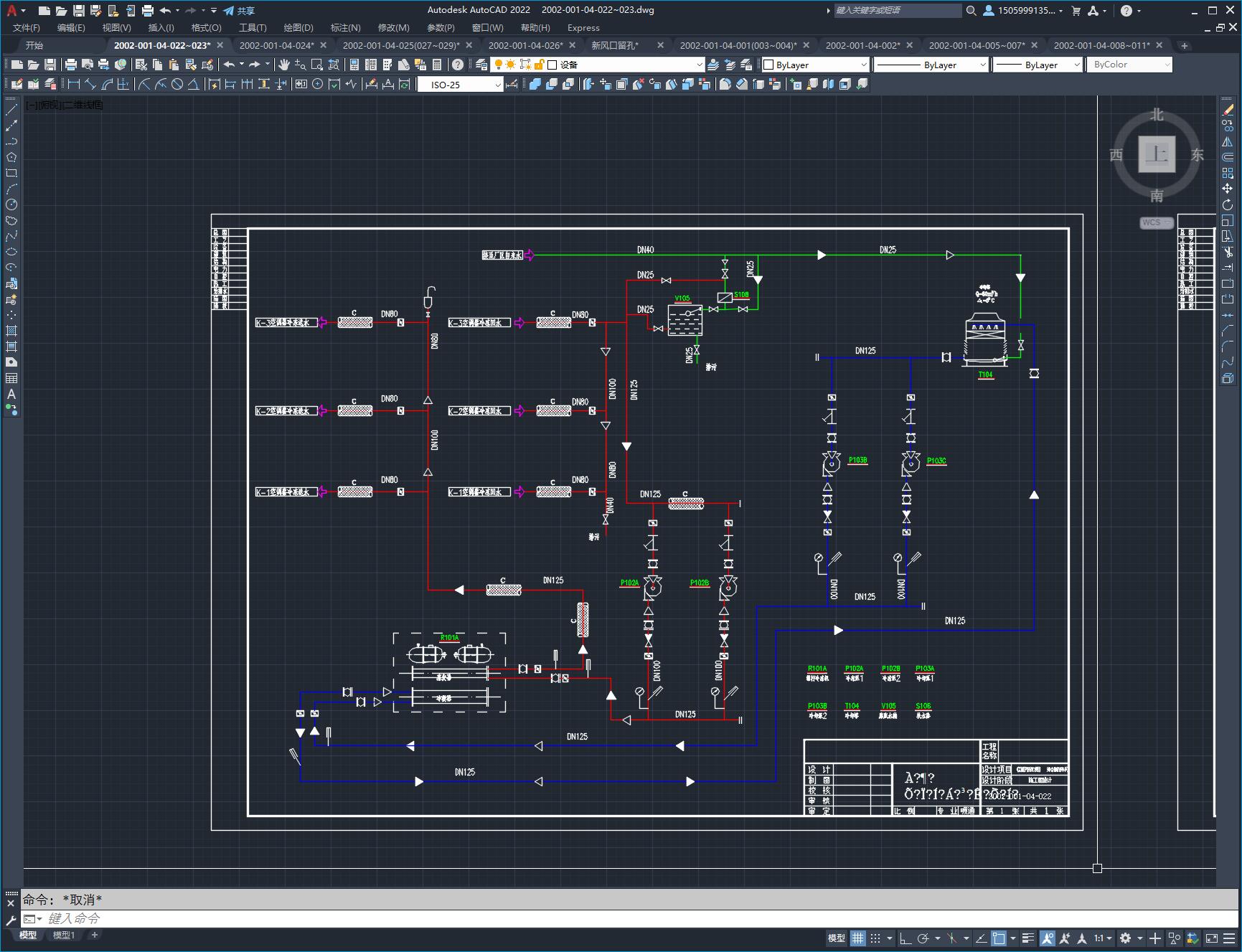
Task: Open the annotation scale 1:1 dropdown
Action: pyautogui.click(x=1104, y=938)
